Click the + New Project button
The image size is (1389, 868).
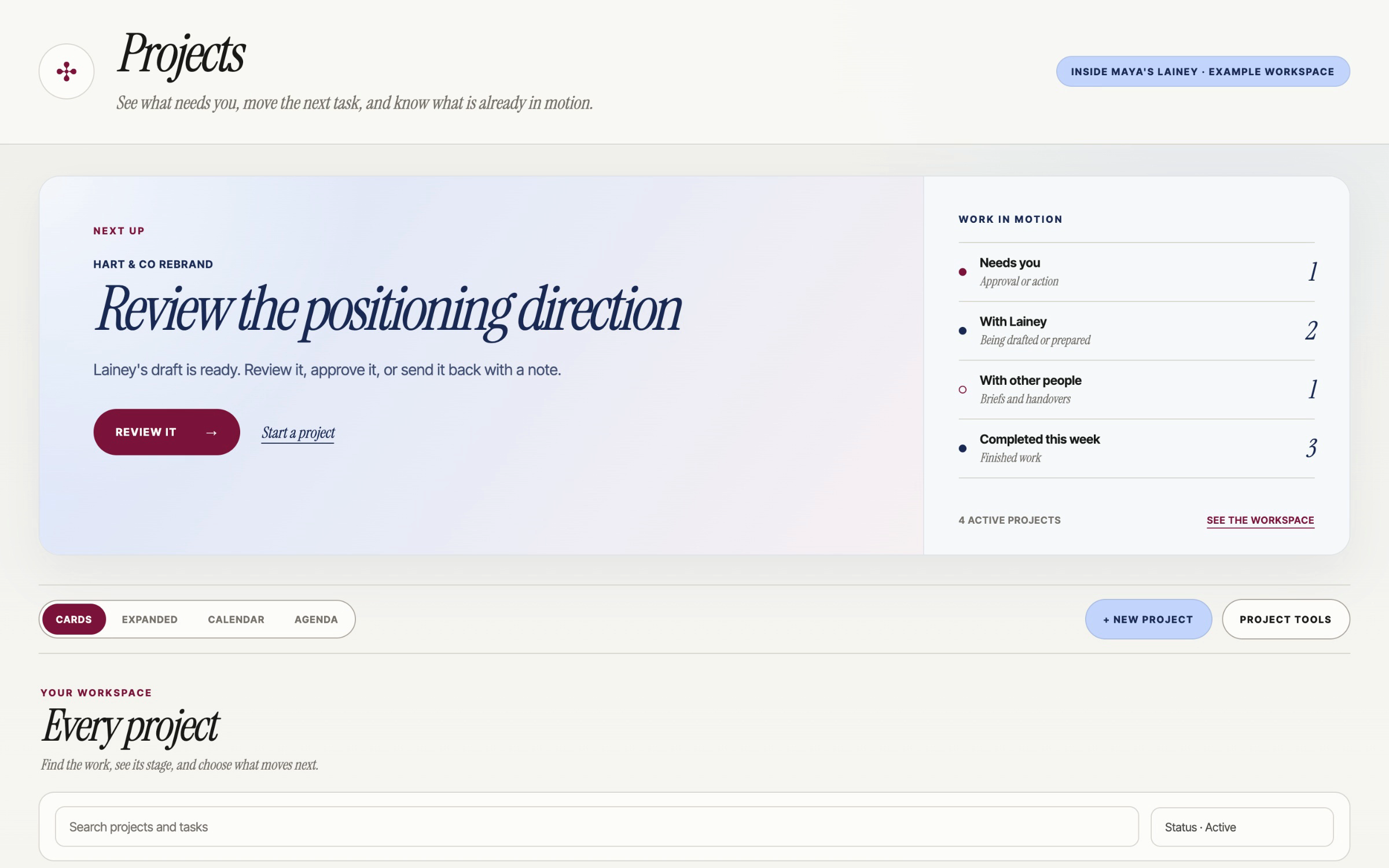click(1148, 619)
